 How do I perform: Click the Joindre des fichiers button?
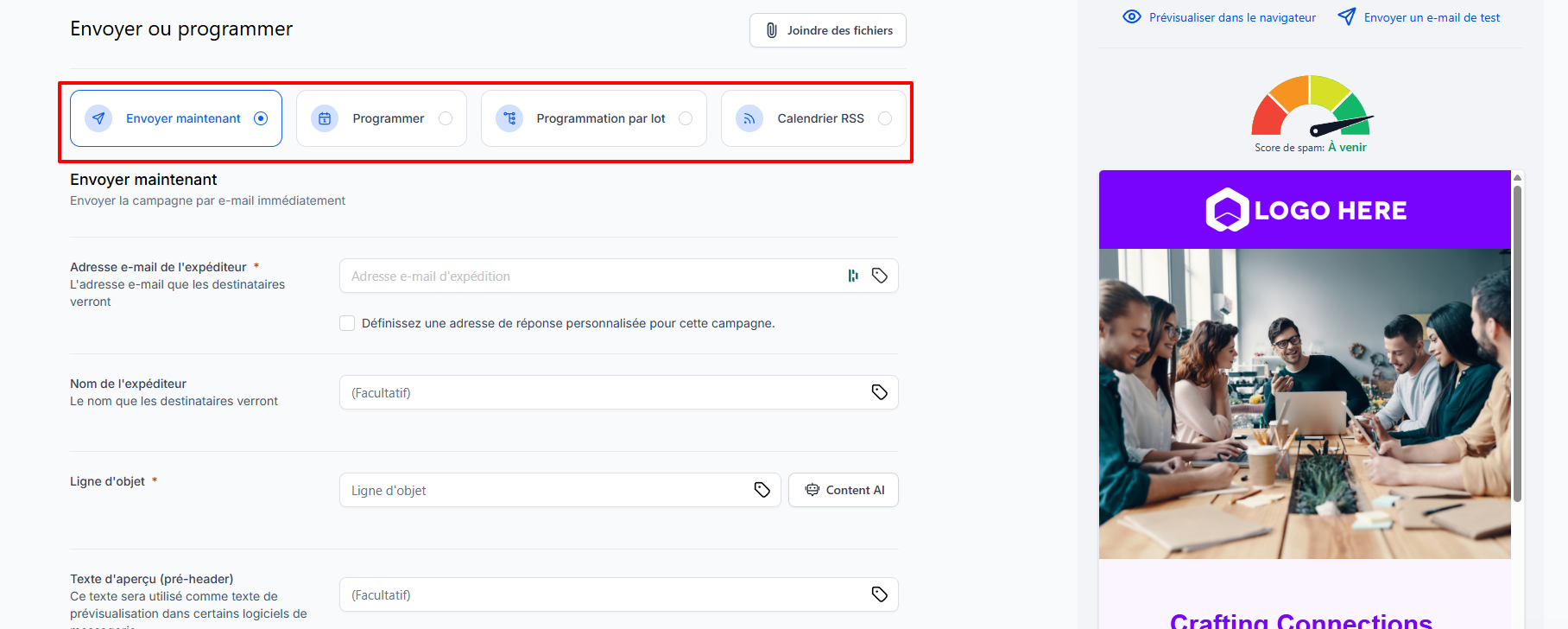click(x=827, y=30)
